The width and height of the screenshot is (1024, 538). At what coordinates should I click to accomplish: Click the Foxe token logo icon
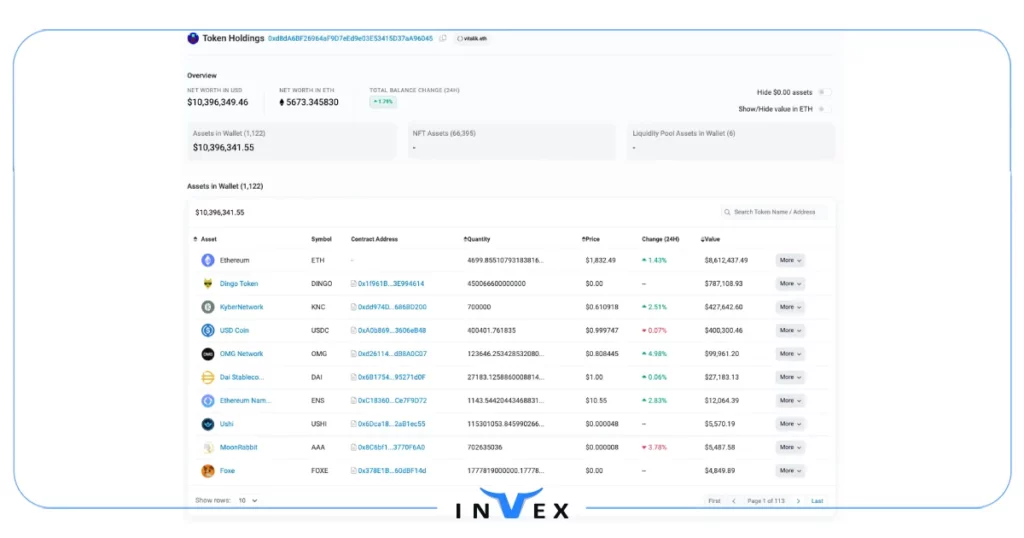coord(208,471)
